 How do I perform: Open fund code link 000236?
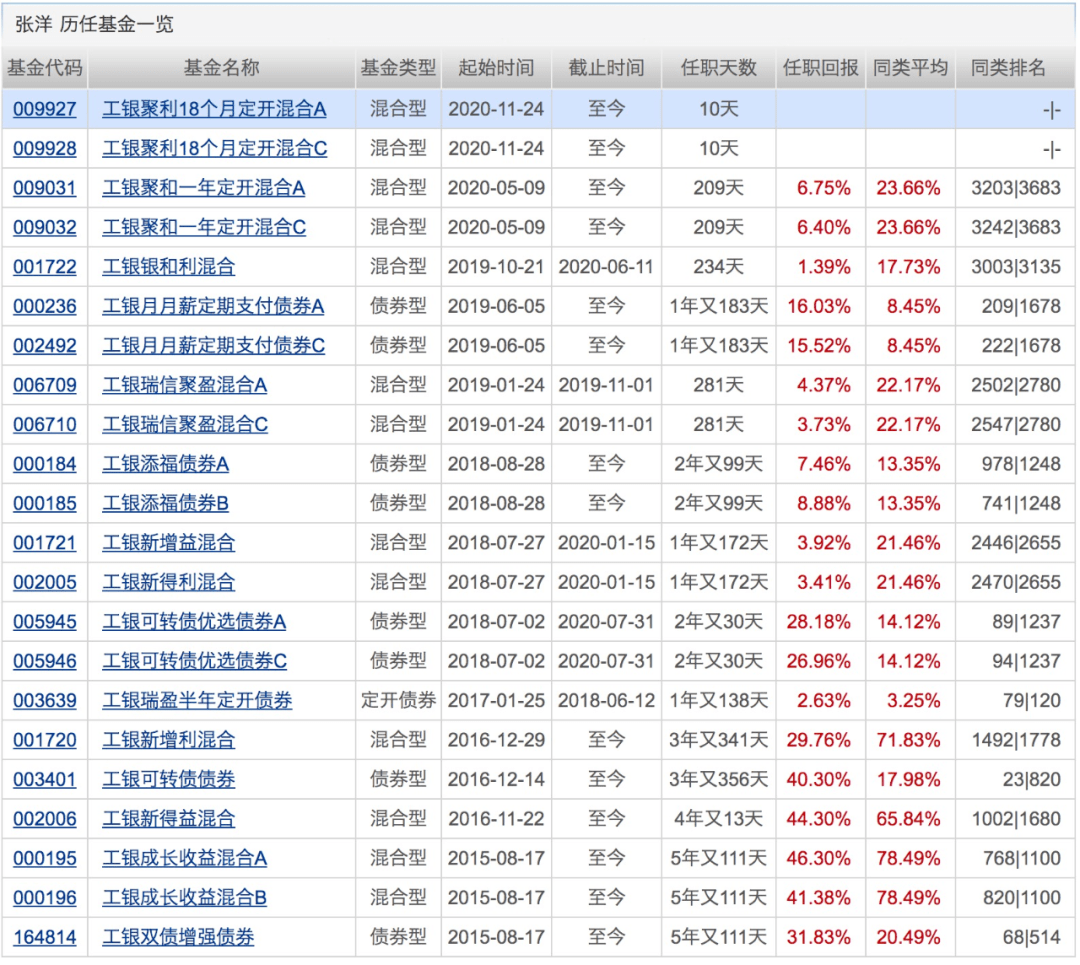pyautogui.click(x=45, y=306)
